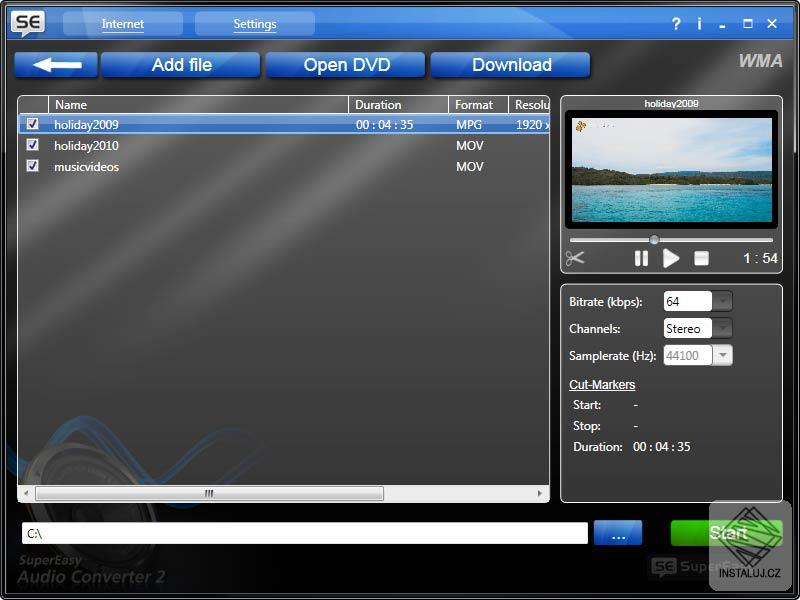Click the SE logo icon top left

(29, 23)
